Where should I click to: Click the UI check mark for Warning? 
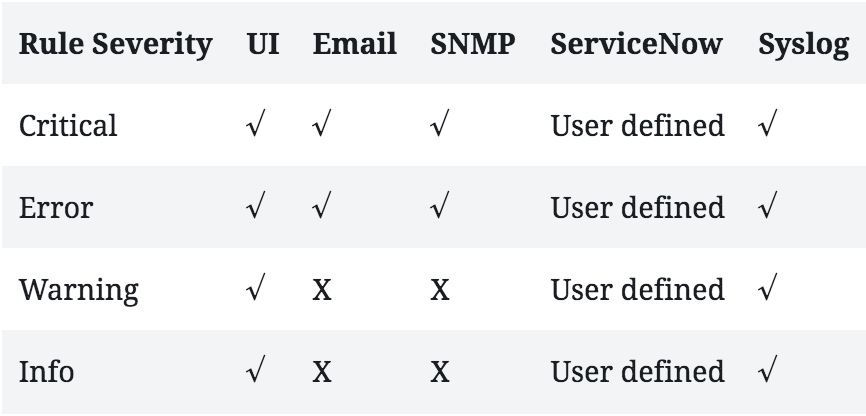click(x=255, y=290)
